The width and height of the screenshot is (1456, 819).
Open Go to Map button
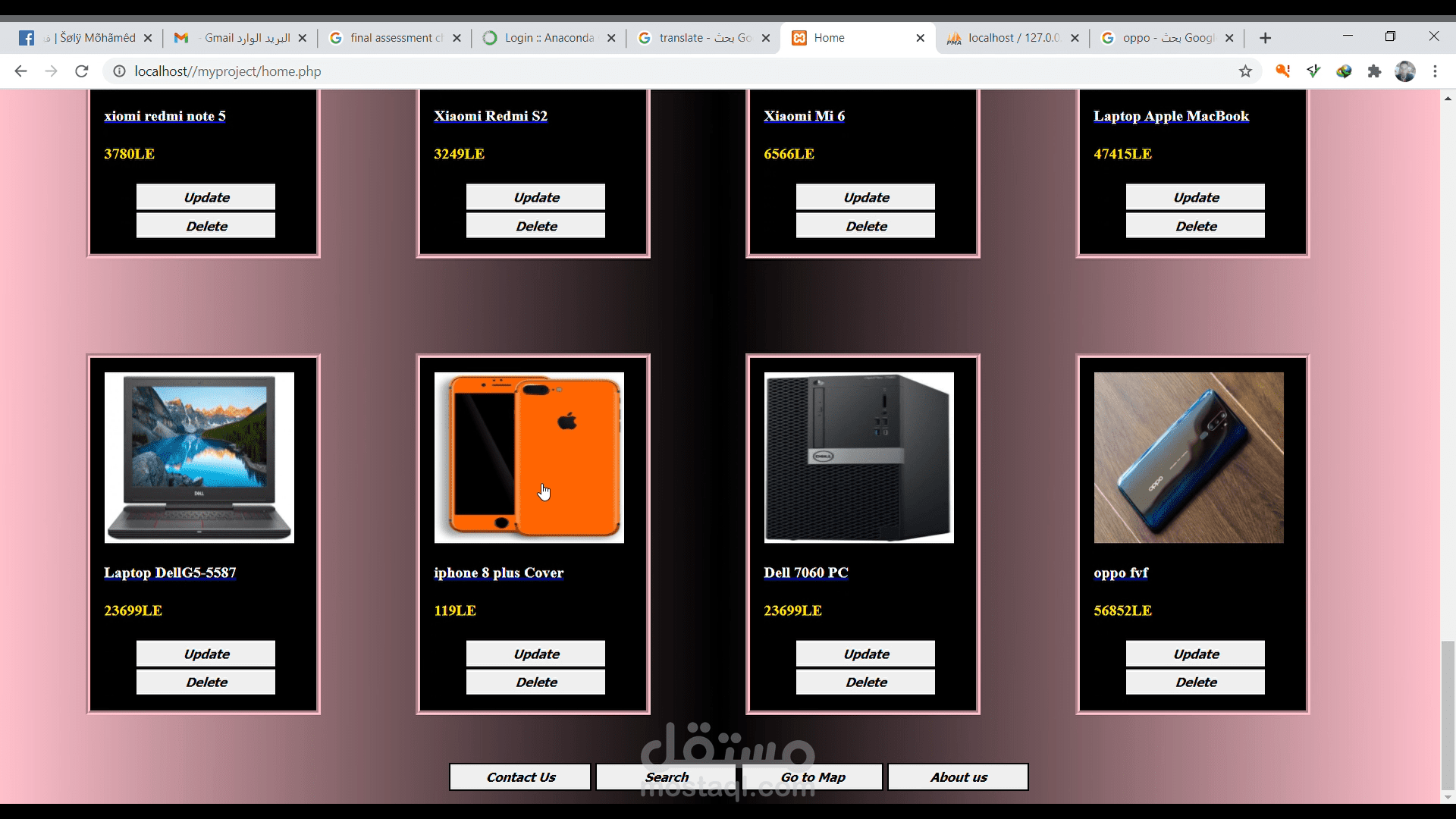(x=813, y=777)
